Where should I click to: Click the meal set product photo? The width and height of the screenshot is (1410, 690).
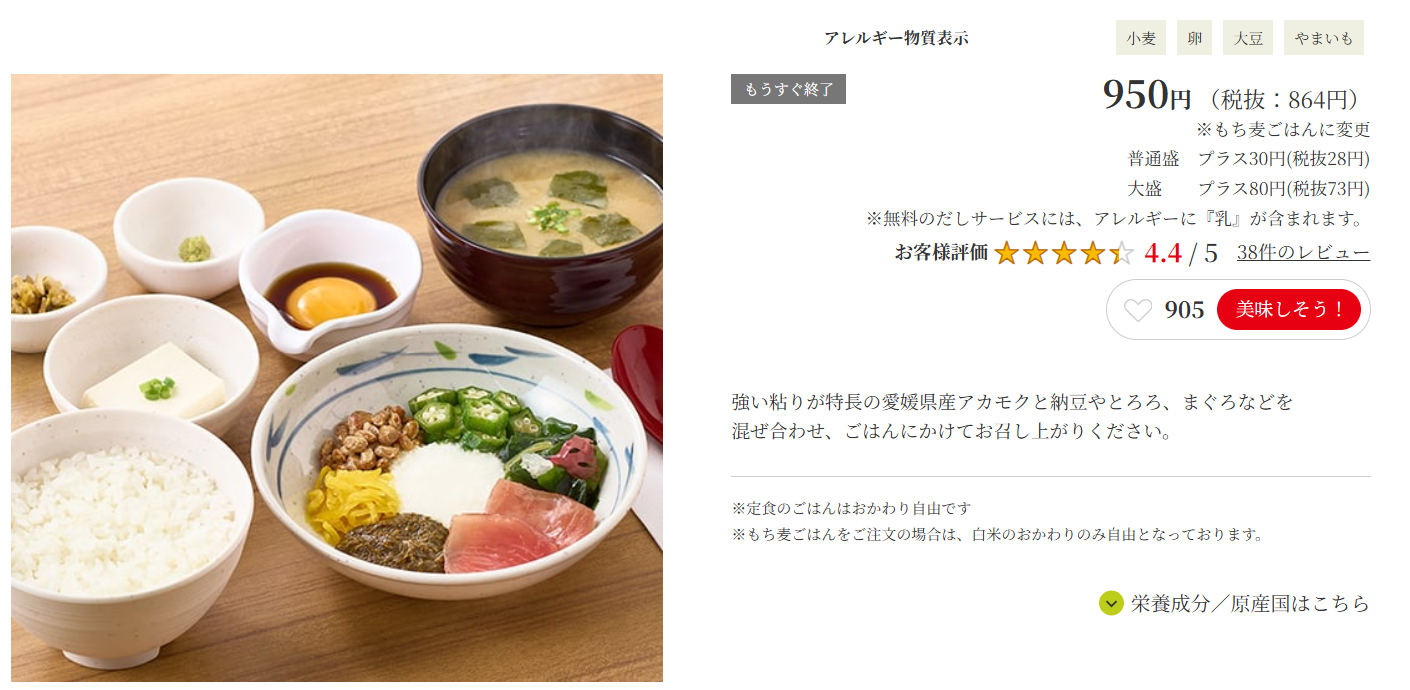[x=337, y=378]
